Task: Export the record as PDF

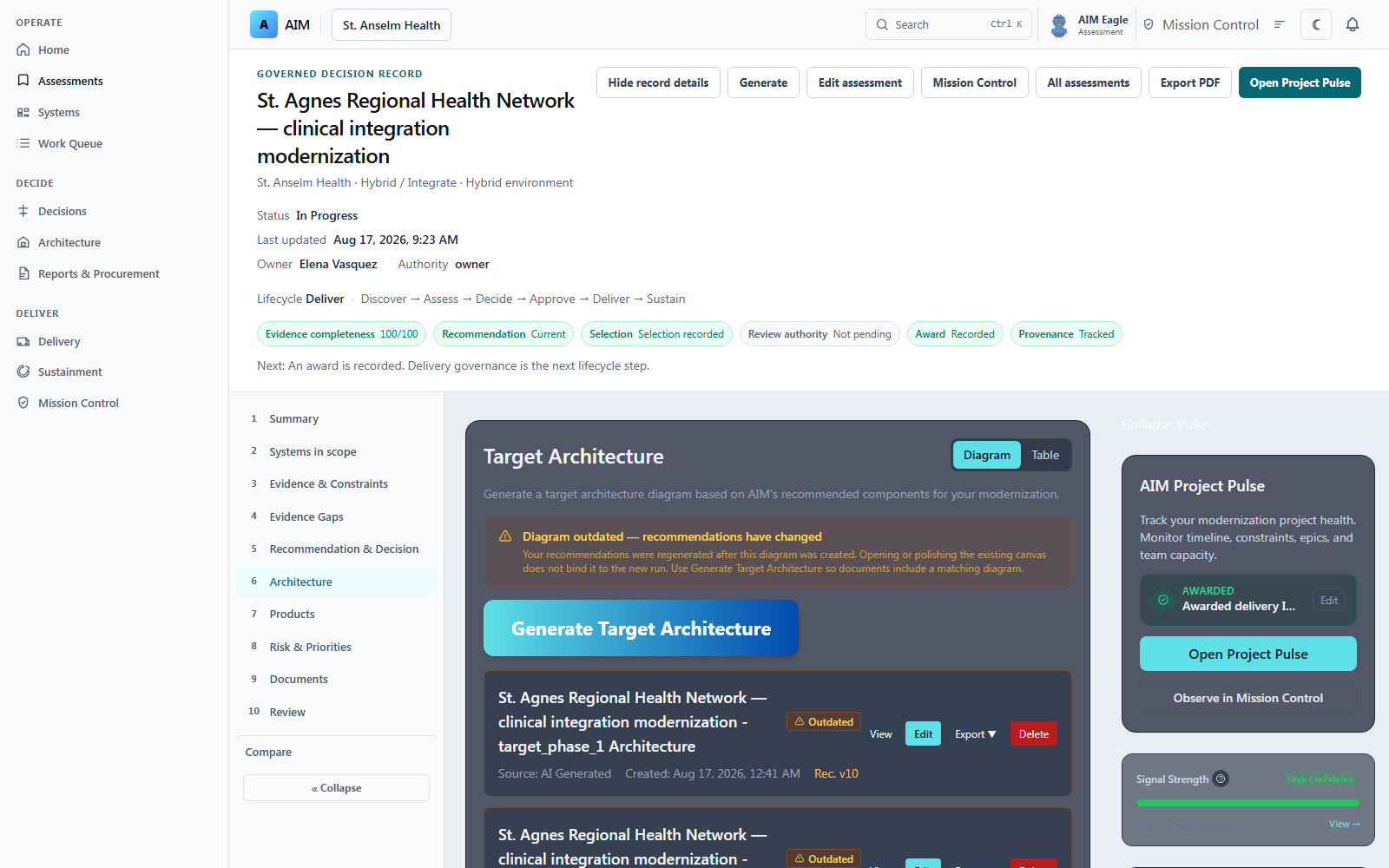Action: pyautogui.click(x=1190, y=82)
